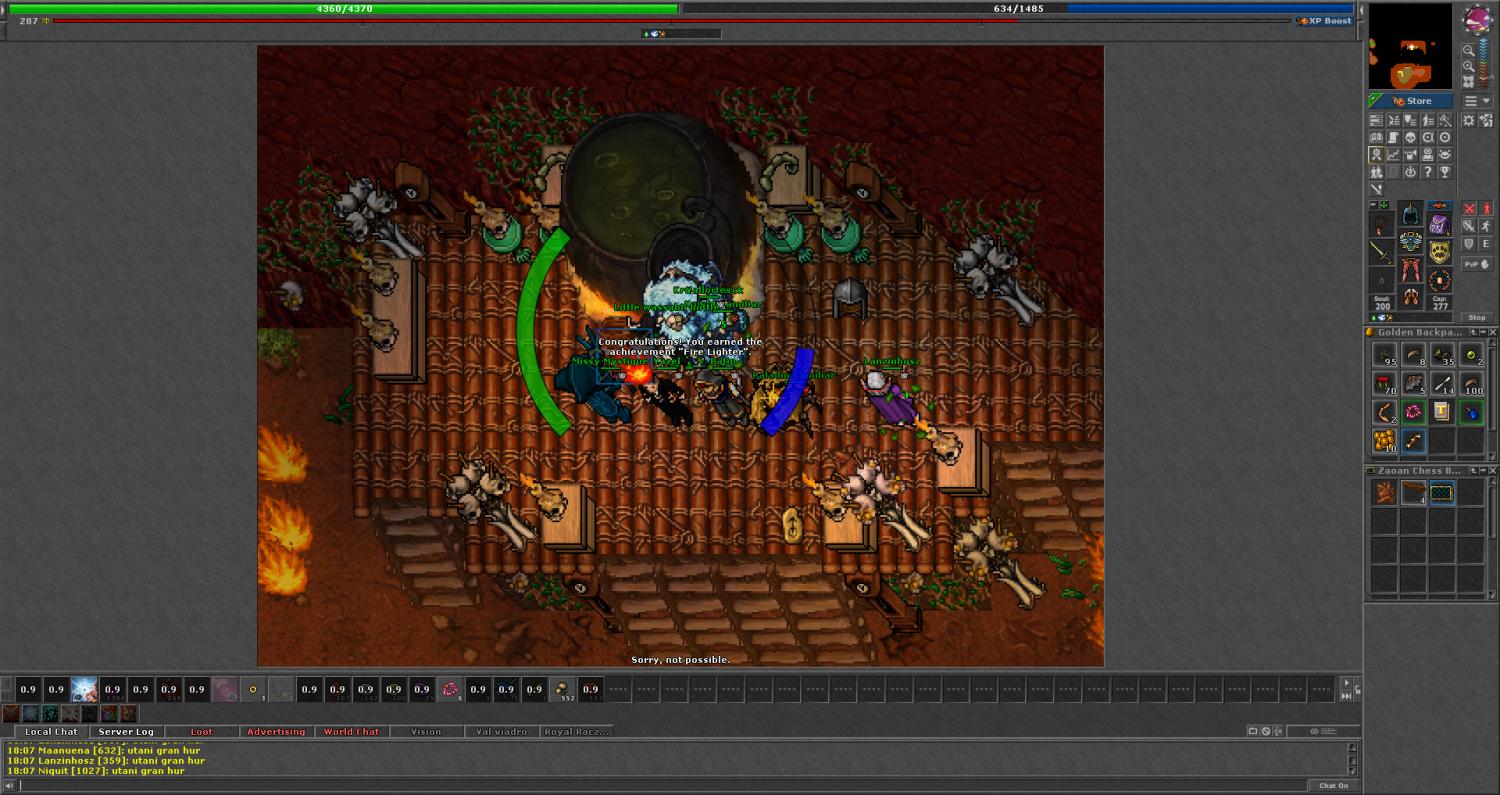Screen dimensions: 1500x795
Task: Select the red legs armor slot
Action: 1411,270
